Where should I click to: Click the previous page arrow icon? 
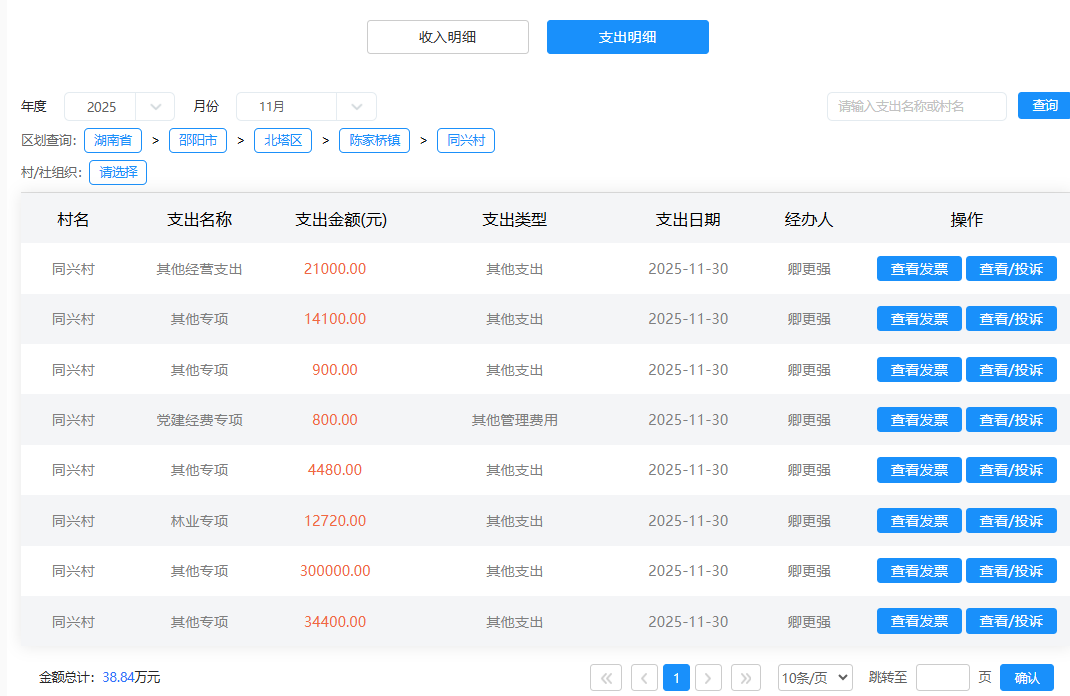click(644, 678)
